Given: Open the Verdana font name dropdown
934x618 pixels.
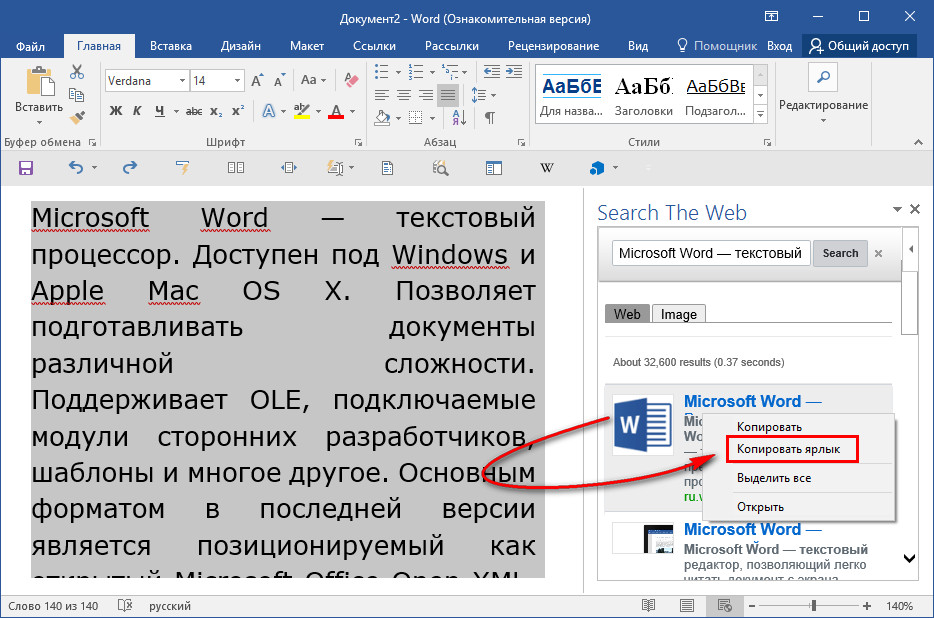Looking at the screenshot, I should click(182, 80).
